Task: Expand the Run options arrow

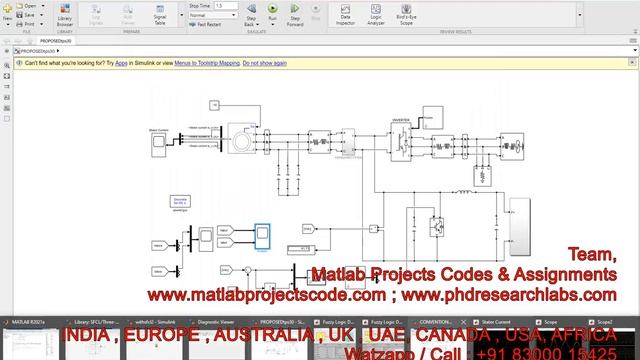Action: pos(273,24)
